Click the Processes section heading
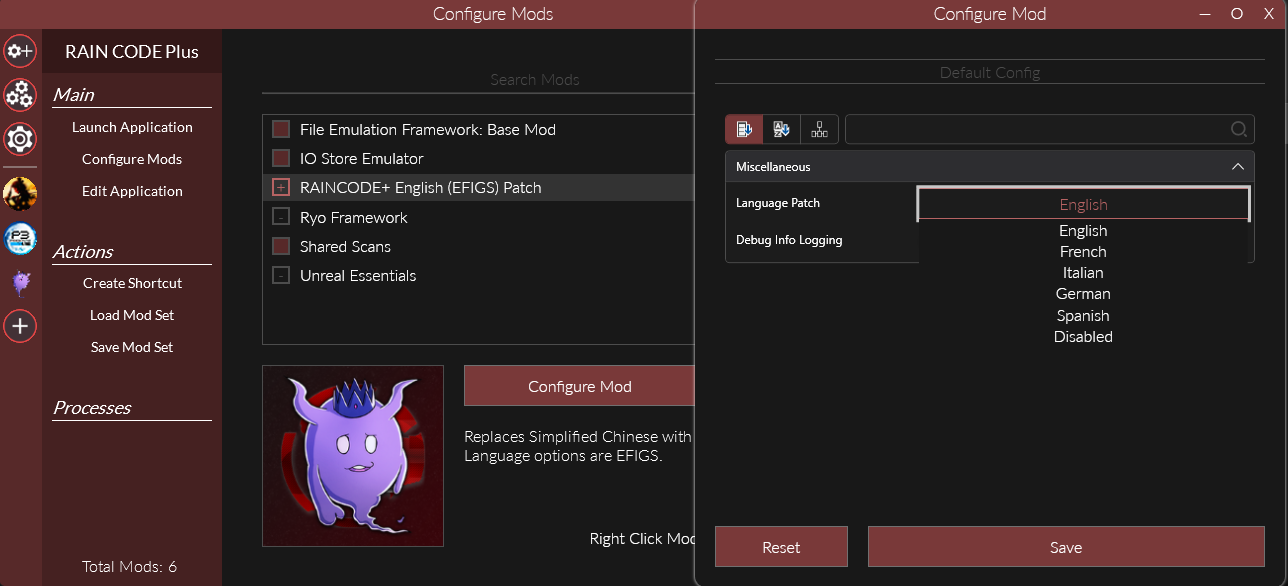This screenshot has height=586, width=1288. pyautogui.click(x=92, y=407)
